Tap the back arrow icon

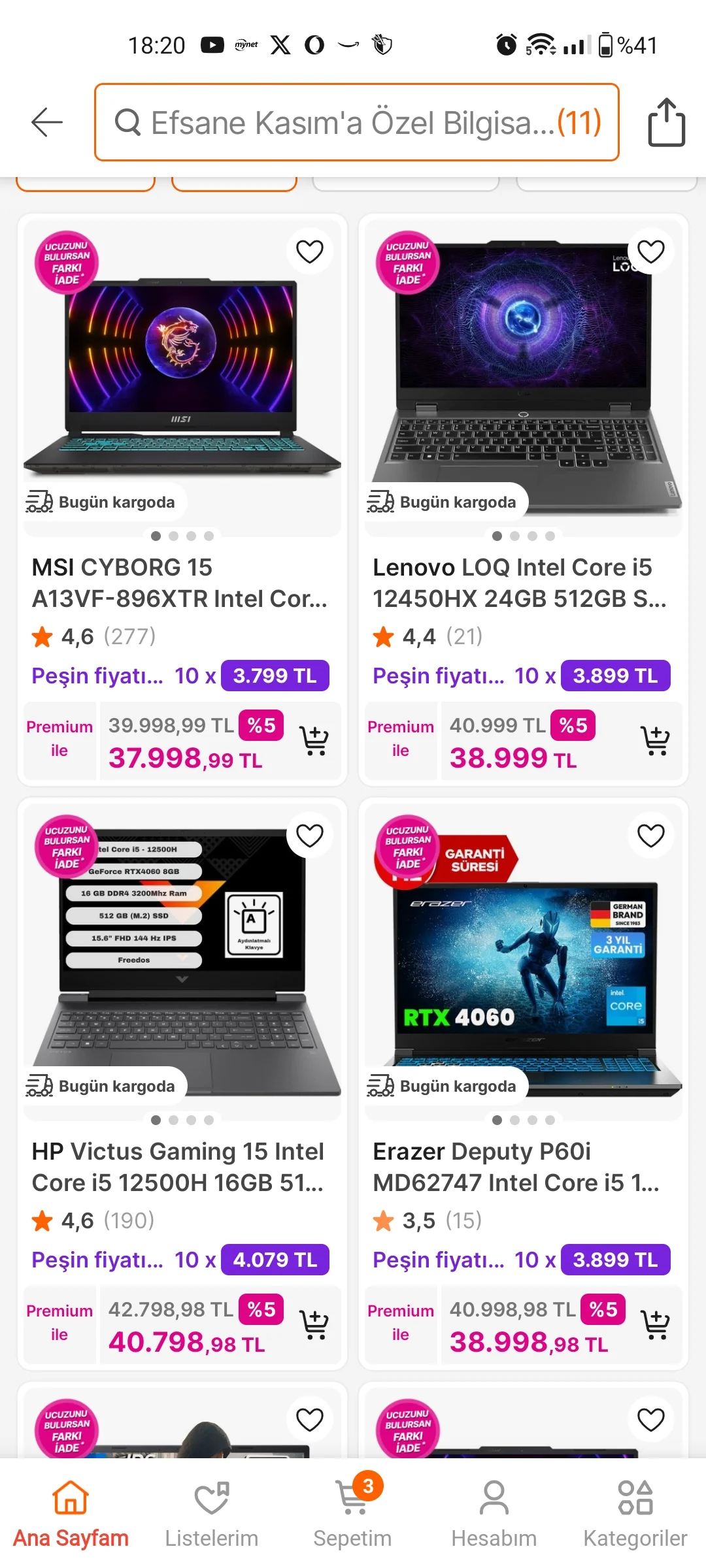(47, 122)
